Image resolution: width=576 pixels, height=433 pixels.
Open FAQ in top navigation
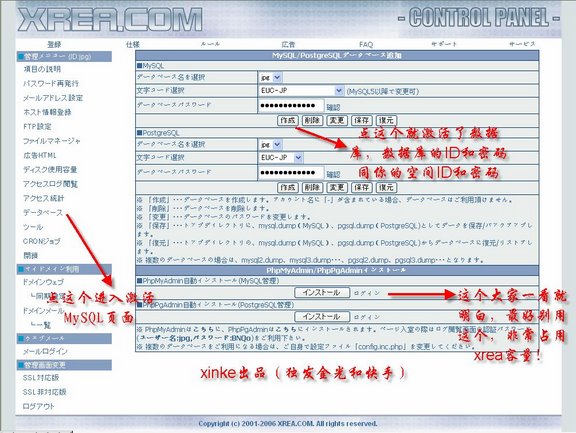(x=366, y=44)
